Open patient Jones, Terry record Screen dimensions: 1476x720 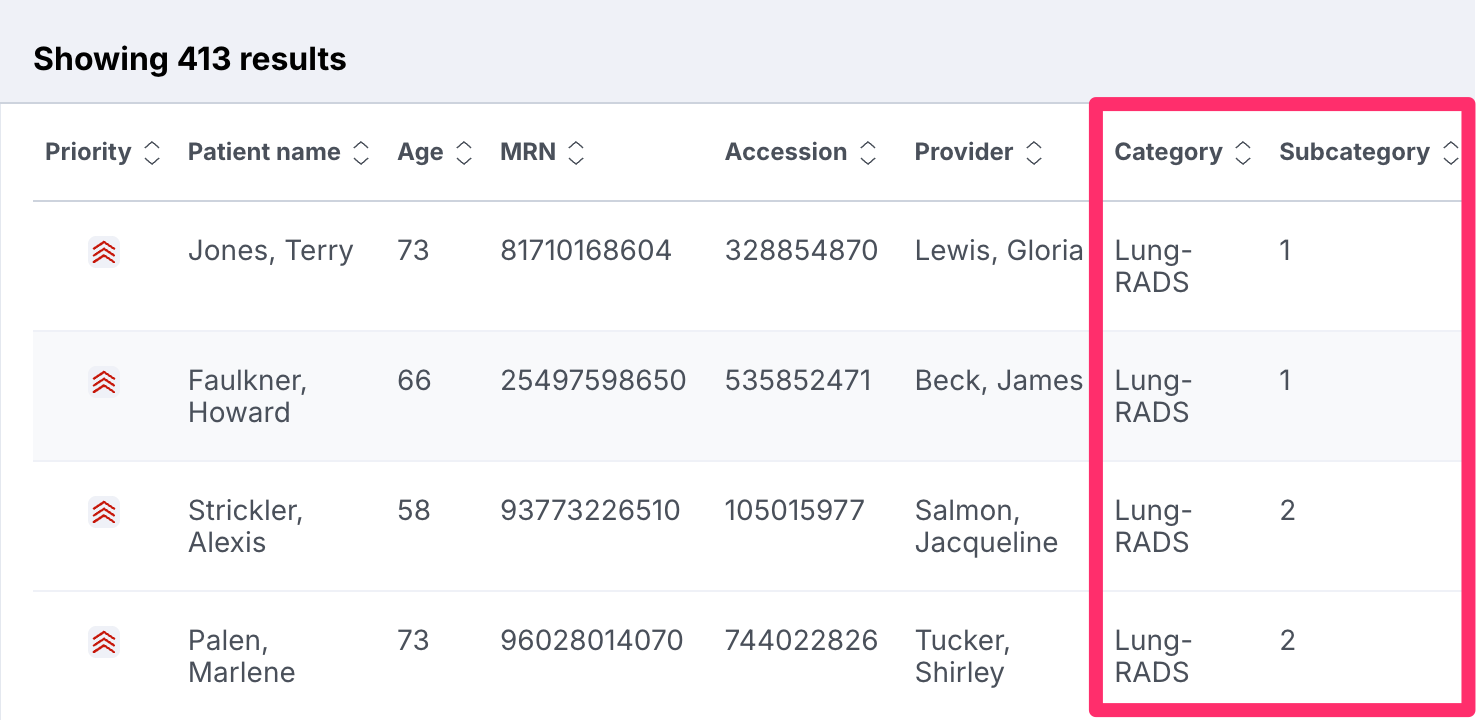coord(271,250)
